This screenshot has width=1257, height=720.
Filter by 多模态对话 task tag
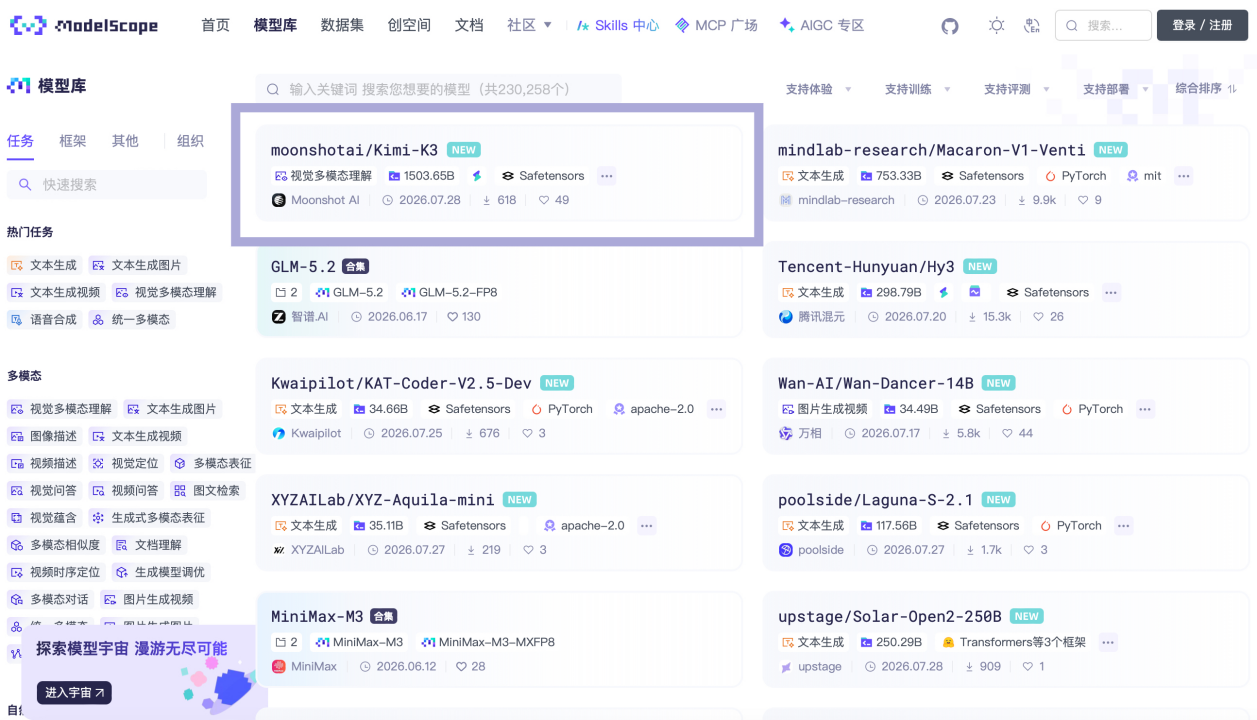click(x=48, y=598)
